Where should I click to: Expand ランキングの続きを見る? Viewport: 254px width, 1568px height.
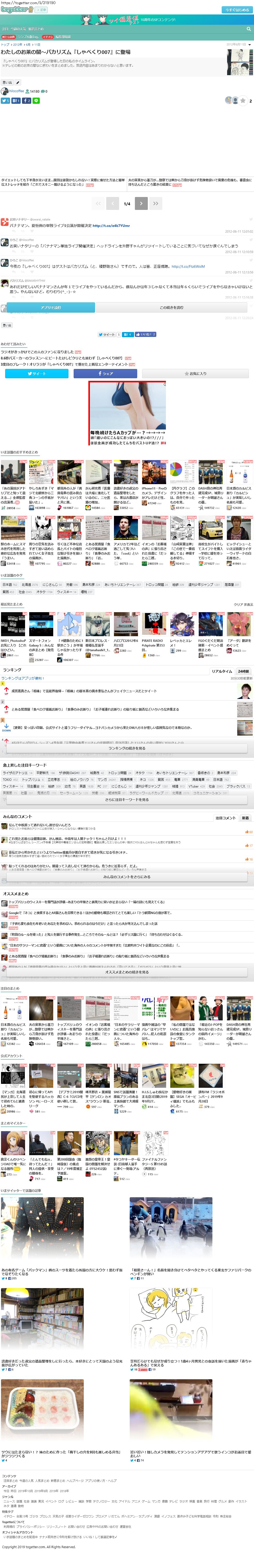pyautogui.click(x=127, y=748)
